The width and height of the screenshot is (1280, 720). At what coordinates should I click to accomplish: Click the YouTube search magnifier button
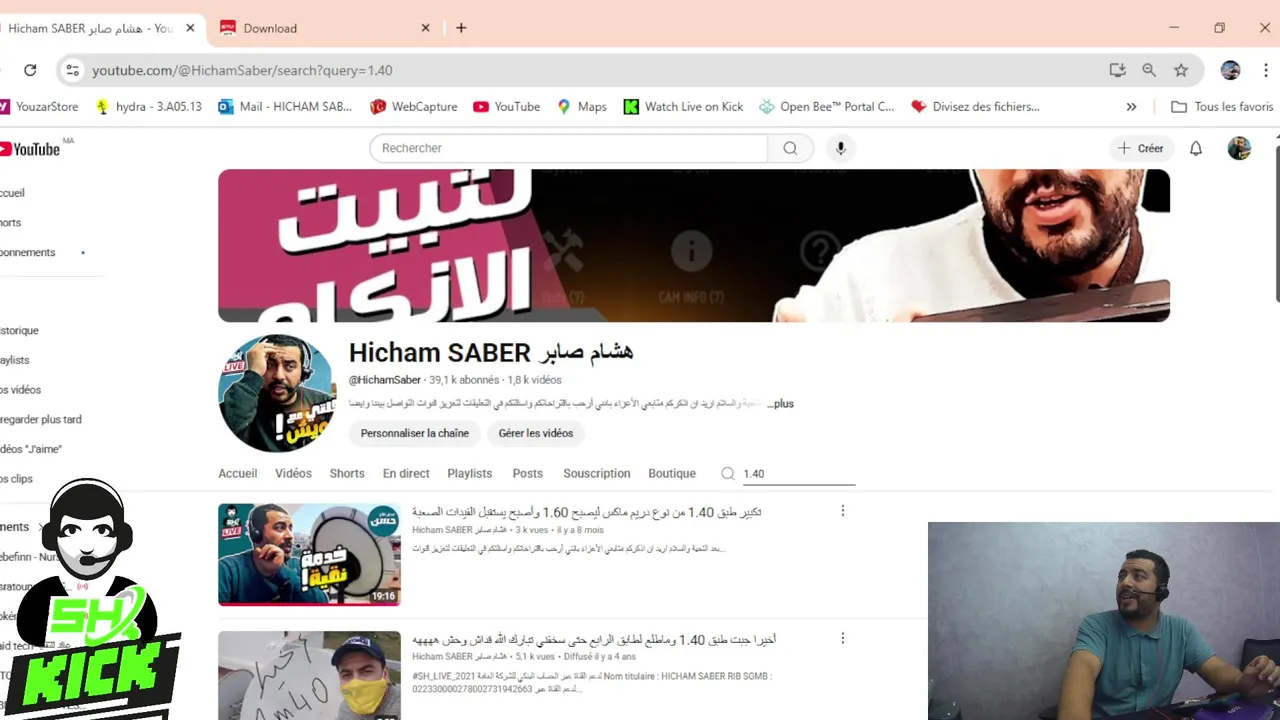[790, 148]
